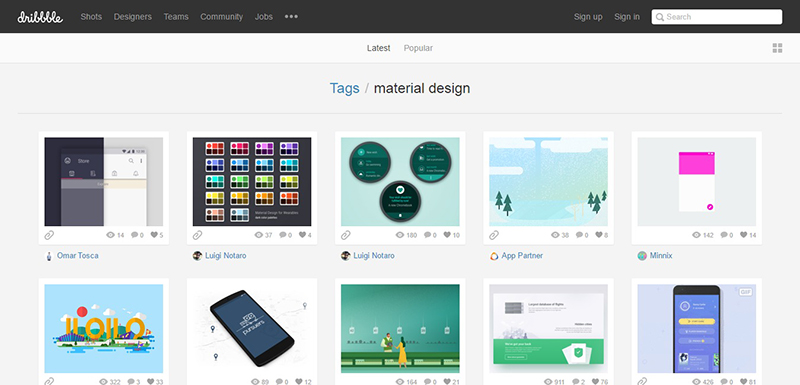
Task: Click views eye icon showing 38
Action: click(x=556, y=235)
